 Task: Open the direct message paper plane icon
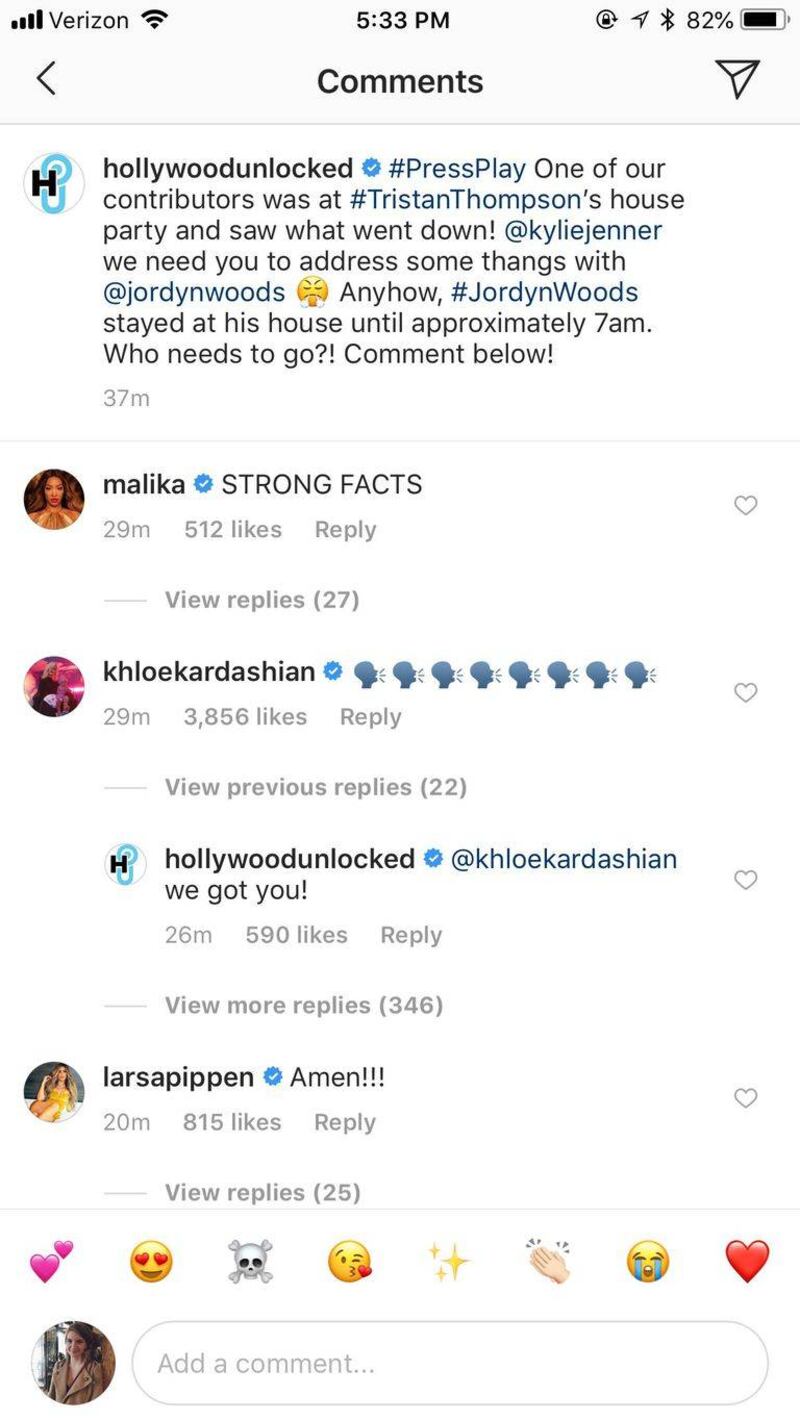point(738,79)
